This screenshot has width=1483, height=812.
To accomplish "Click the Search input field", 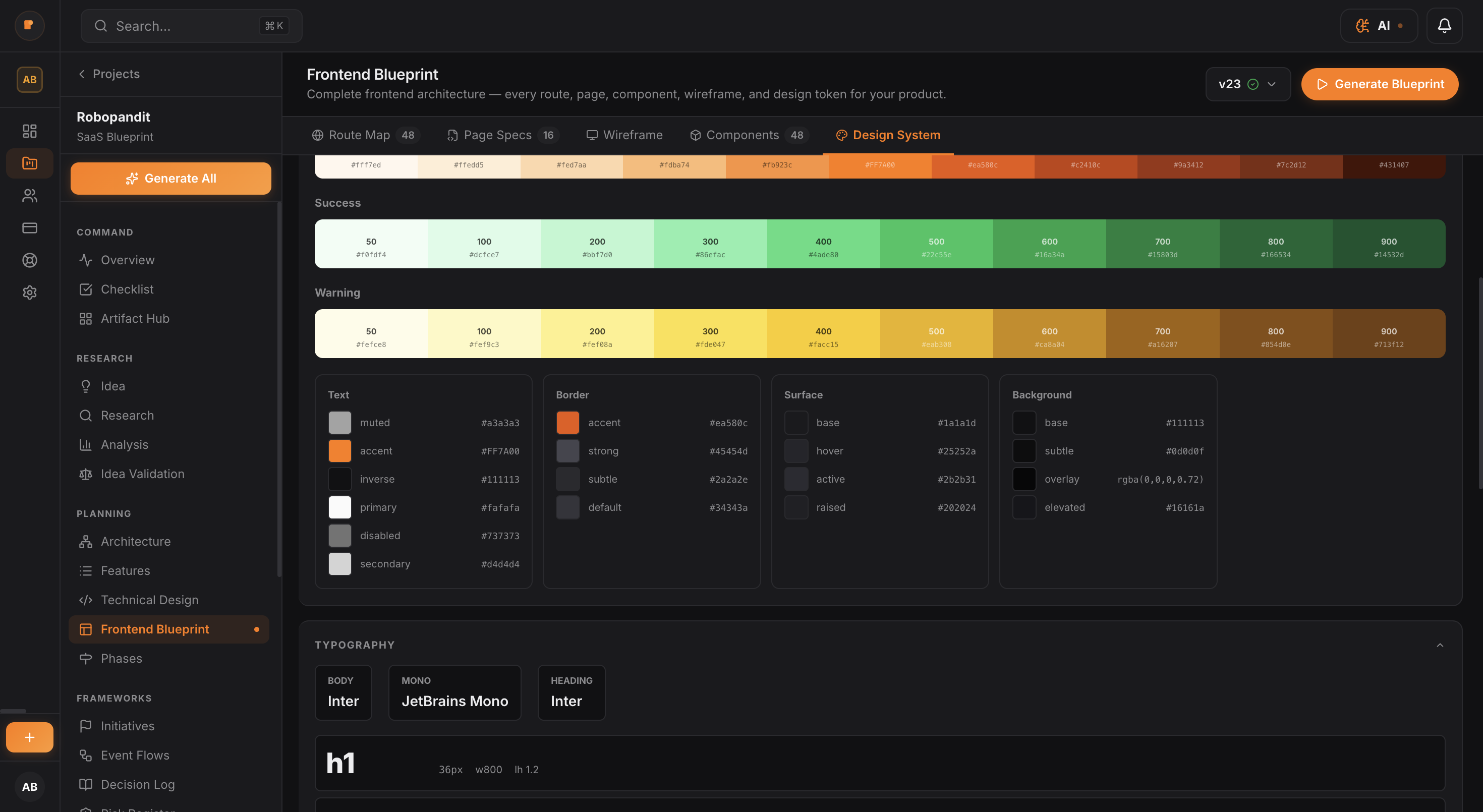I will [191, 25].
